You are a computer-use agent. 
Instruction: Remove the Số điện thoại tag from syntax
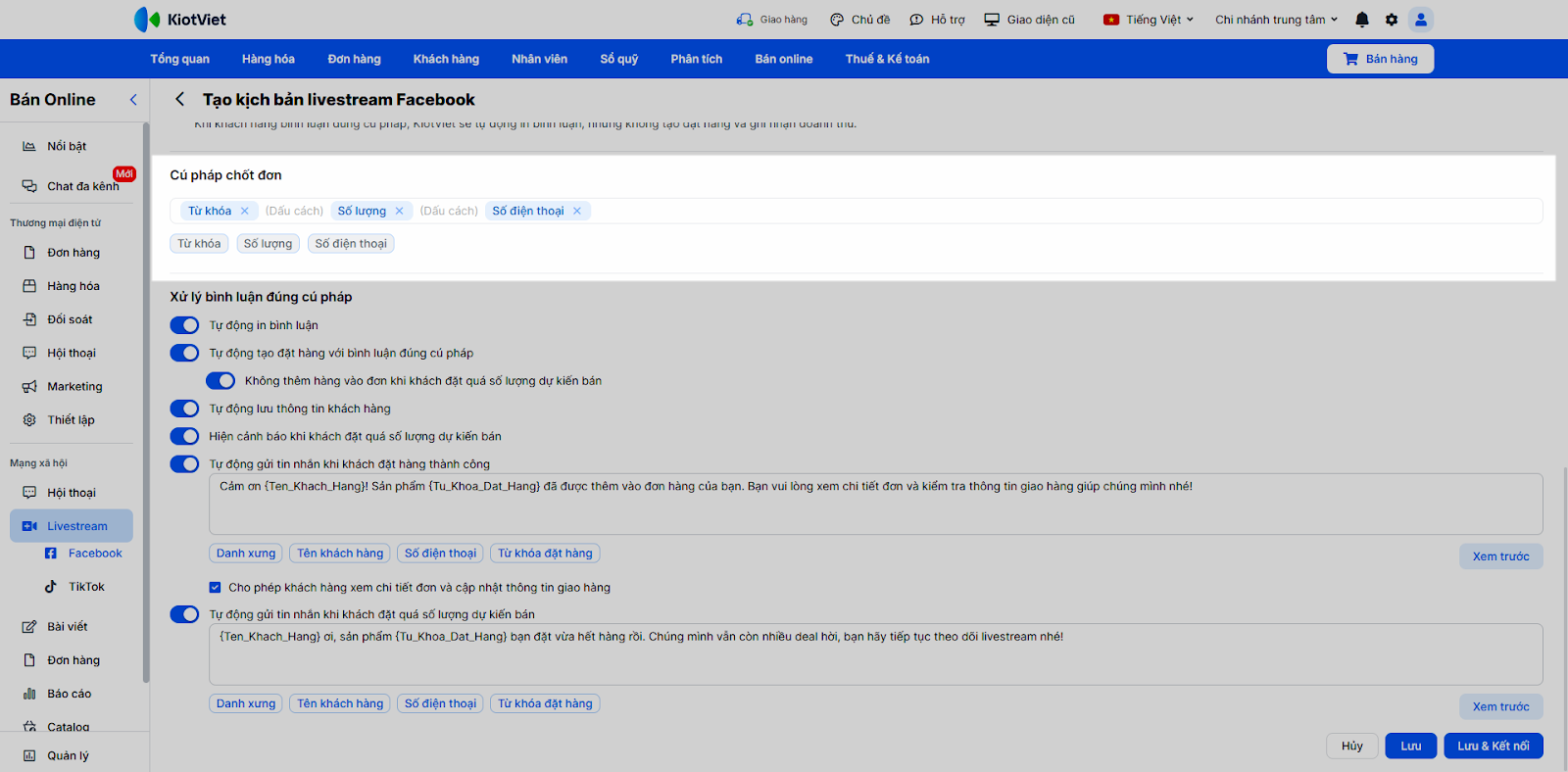point(577,211)
